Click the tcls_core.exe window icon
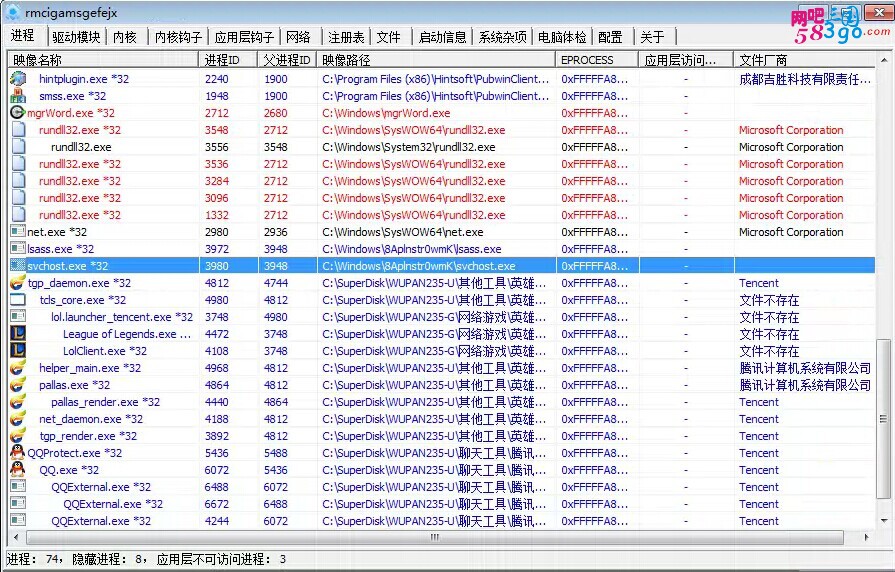Screen dimensions: 895x572 (18, 300)
